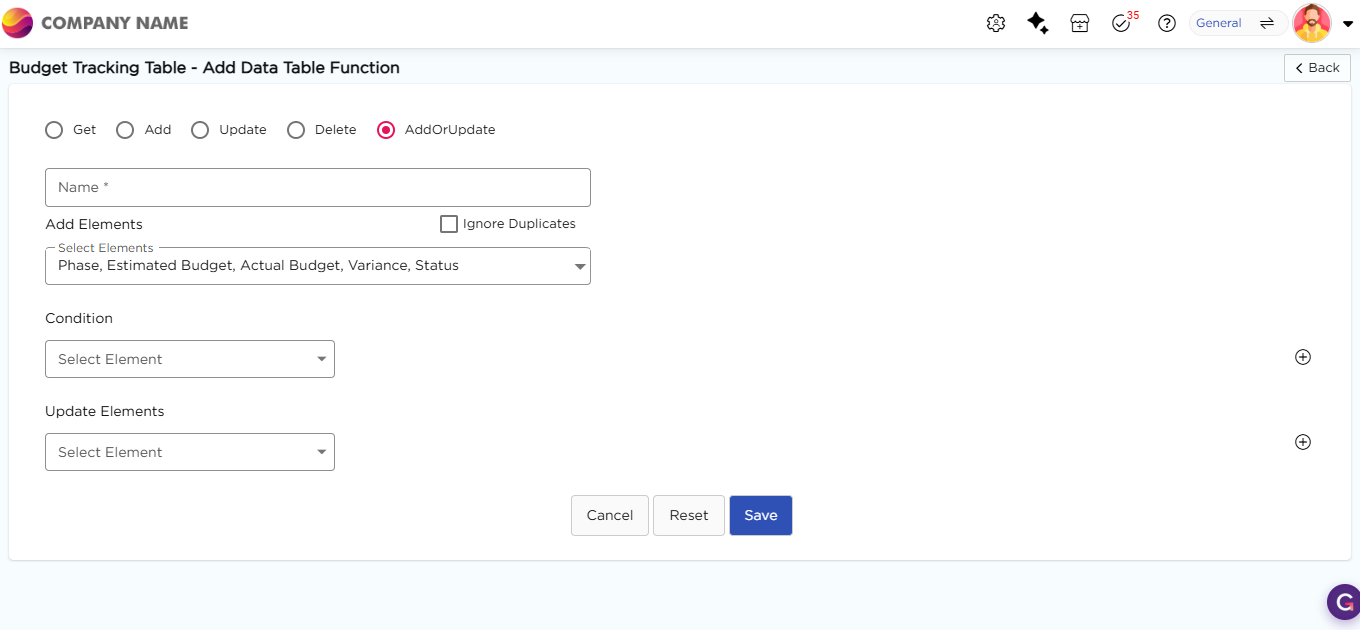Open the settings gear icon

click(x=995, y=23)
